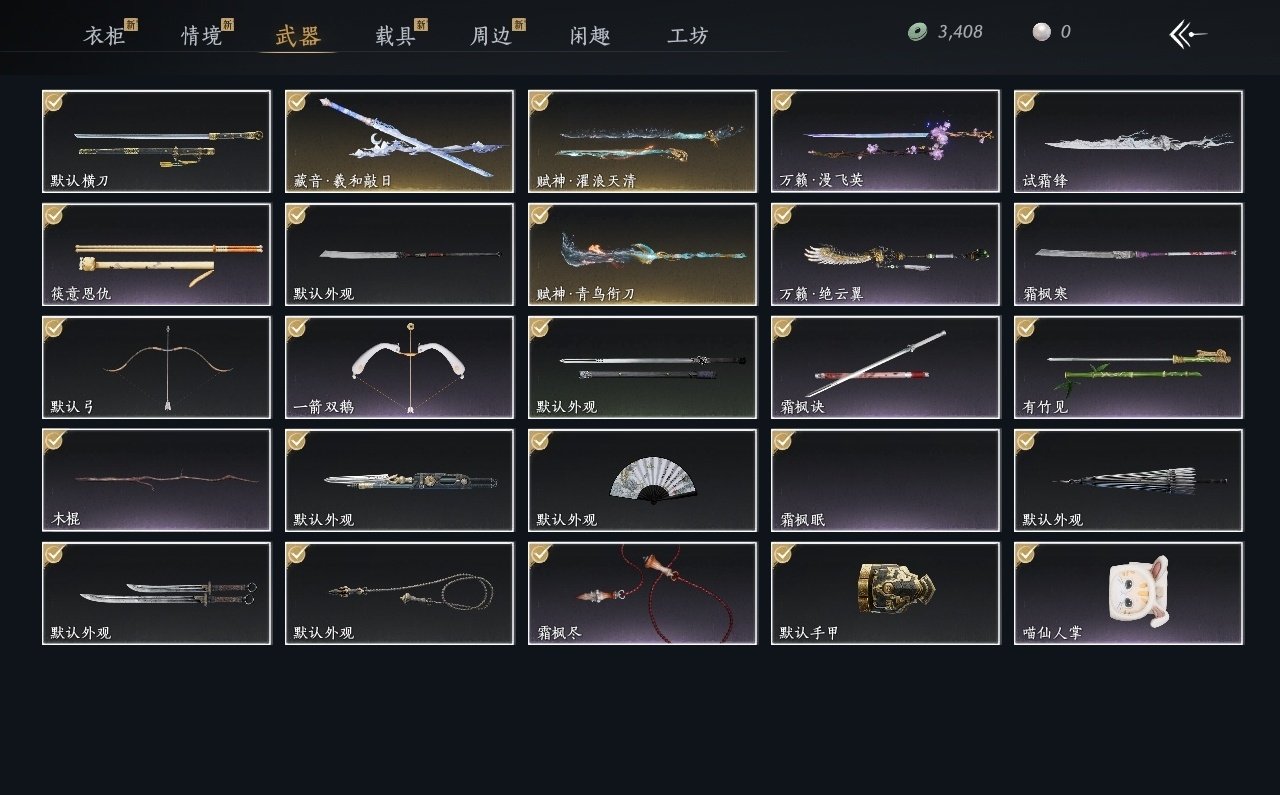Open the 衣柜 wardrobe tab

point(104,36)
